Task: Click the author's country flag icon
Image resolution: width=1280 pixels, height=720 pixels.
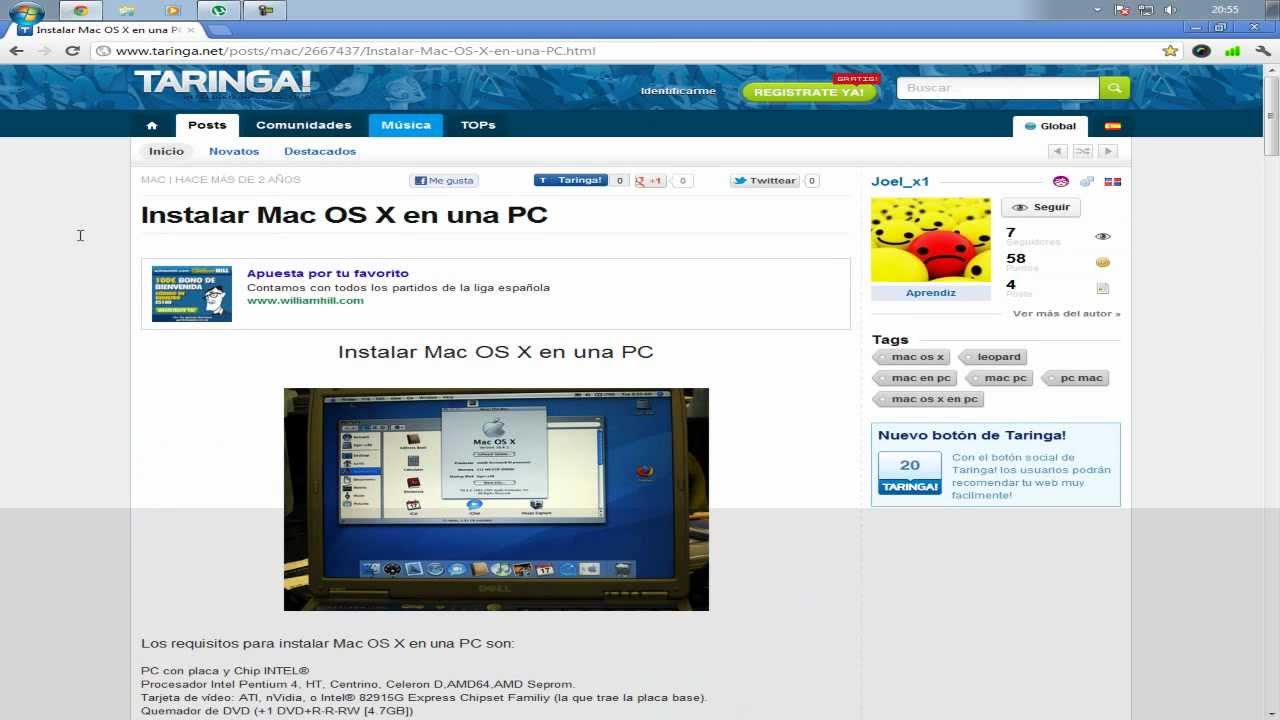Action: coord(1112,182)
